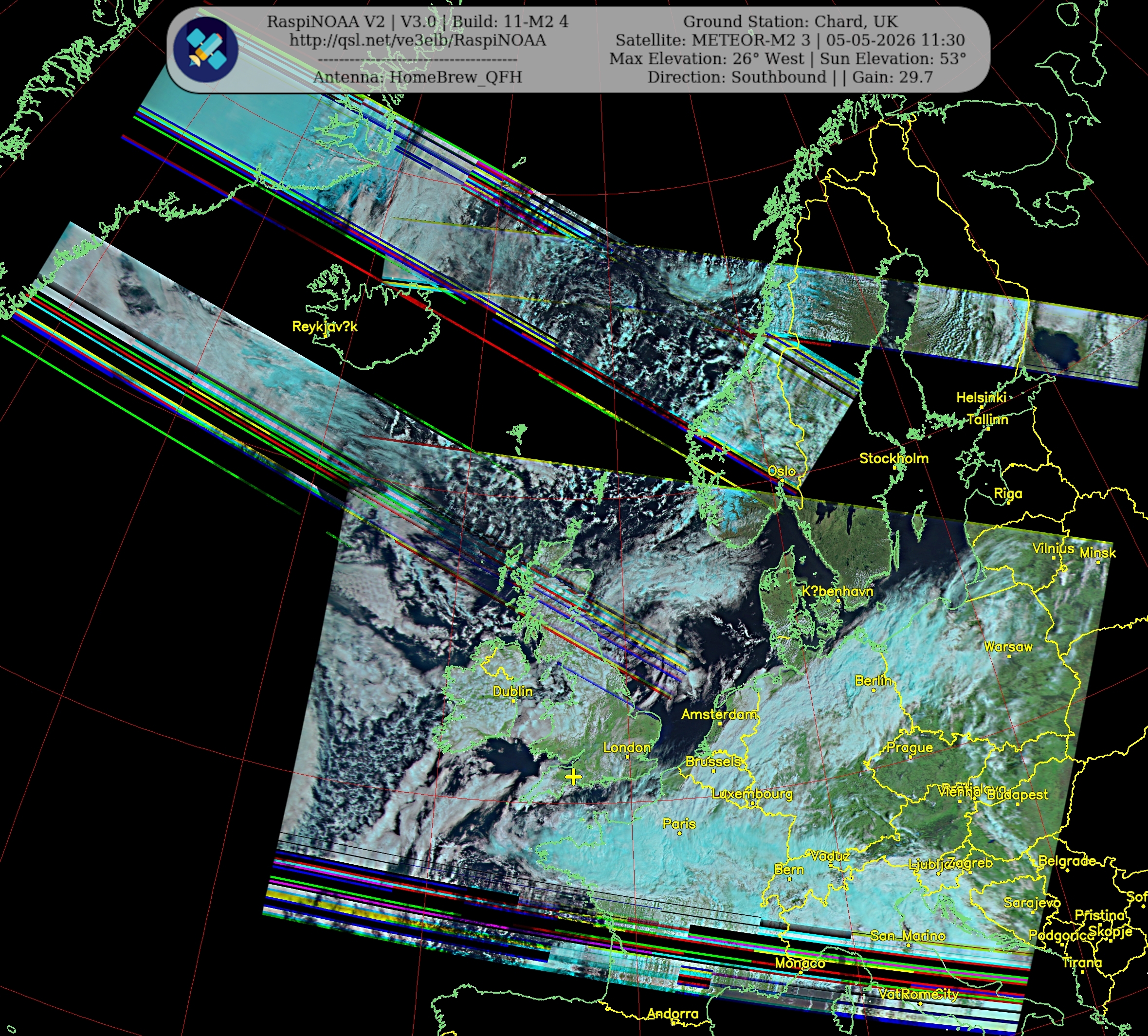Click the Belgrade city label
1148x1036 pixels.
(x=1067, y=861)
